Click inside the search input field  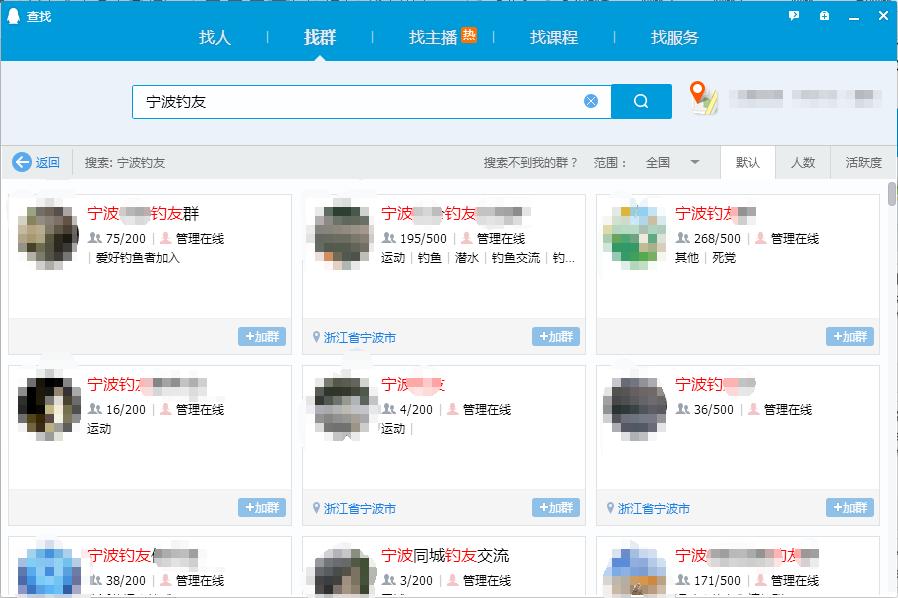click(x=350, y=101)
